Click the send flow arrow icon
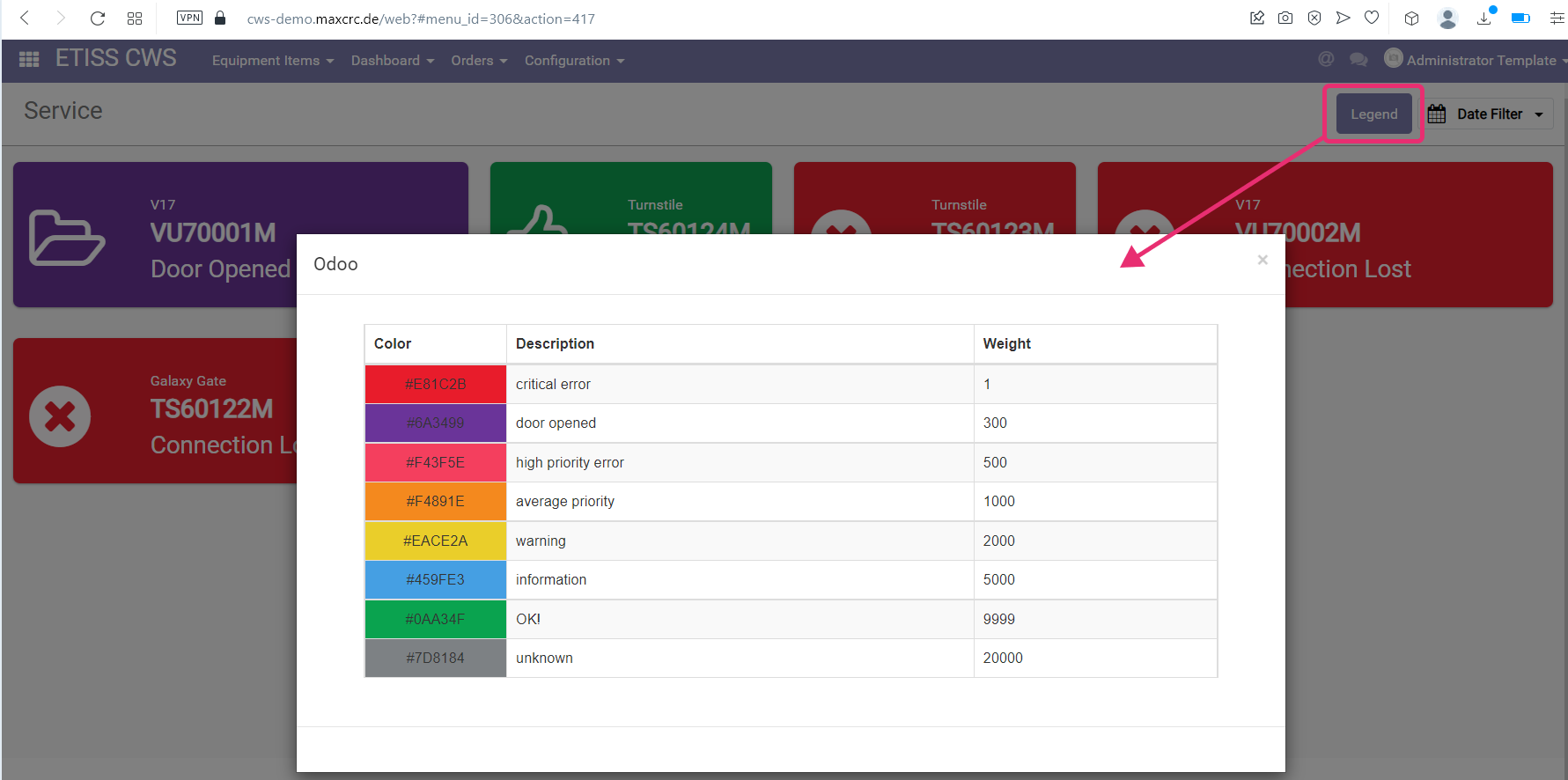This screenshot has height=780, width=1568. [x=1343, y=18]
